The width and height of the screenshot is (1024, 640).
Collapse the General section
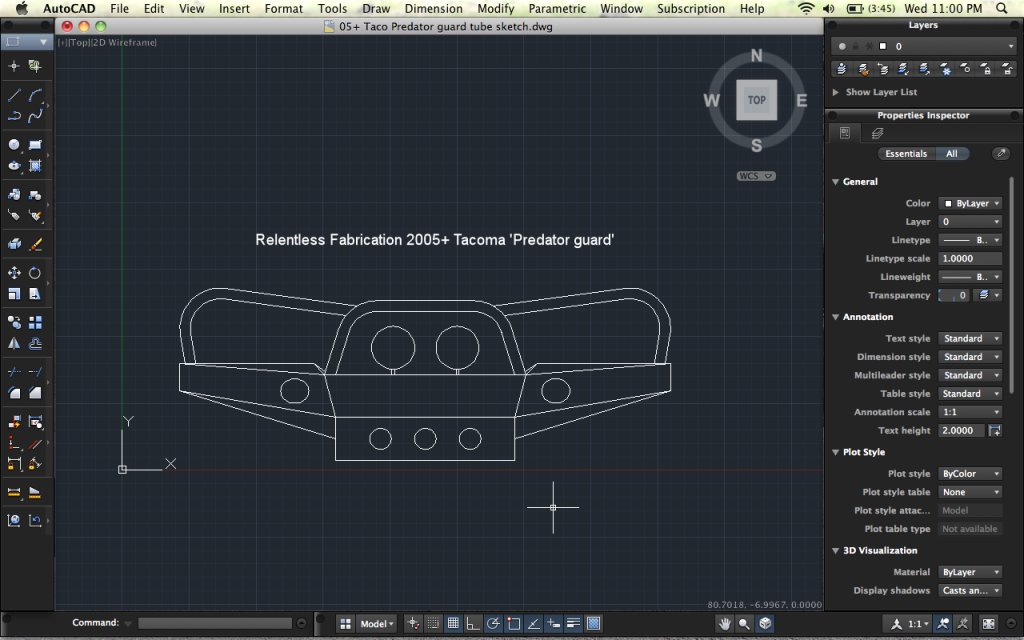pyautogui.click(x=835, y=182)
